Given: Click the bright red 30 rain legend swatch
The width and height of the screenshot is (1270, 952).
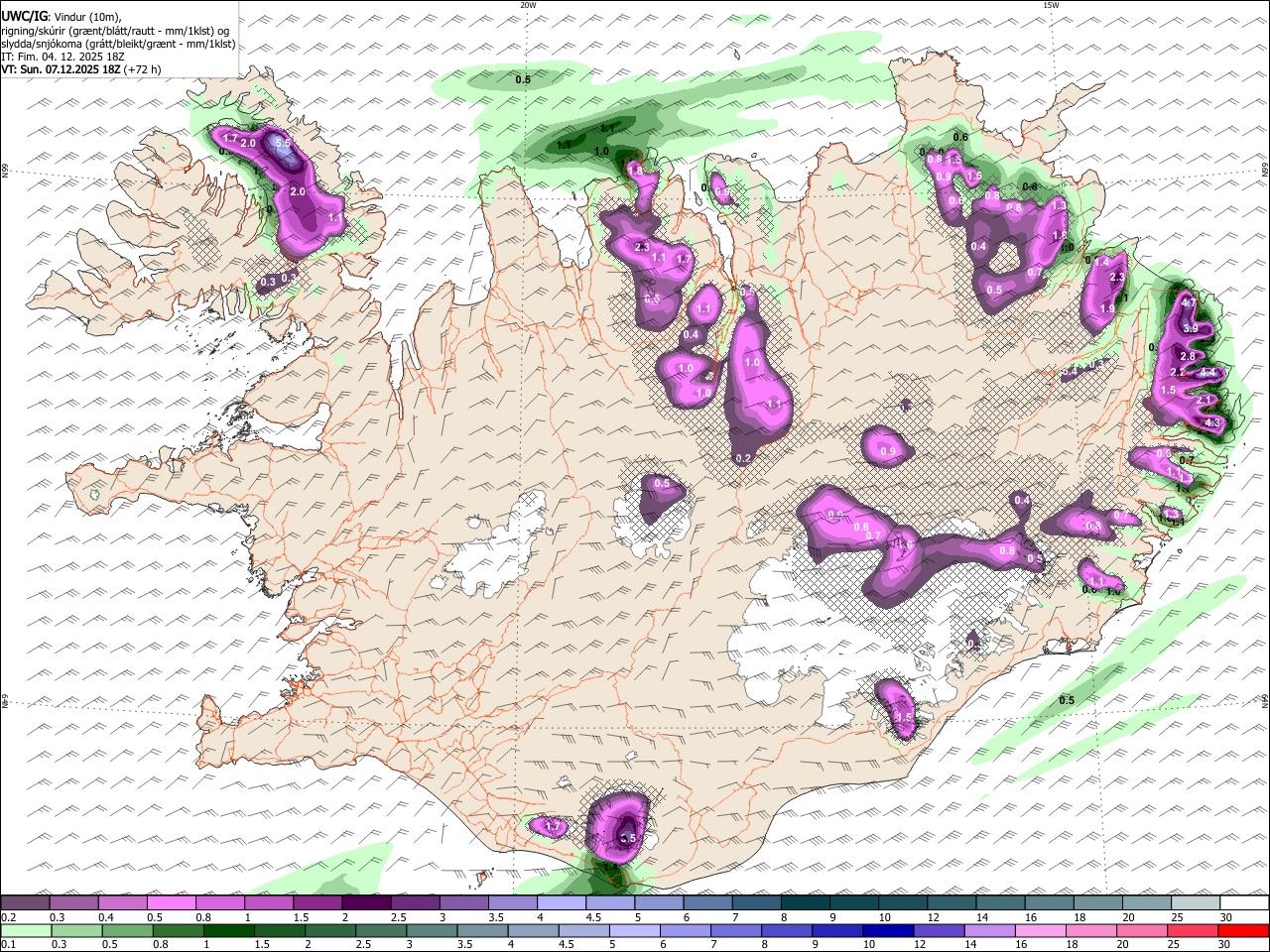Looking at the screenshot, I should (1244, 930).
